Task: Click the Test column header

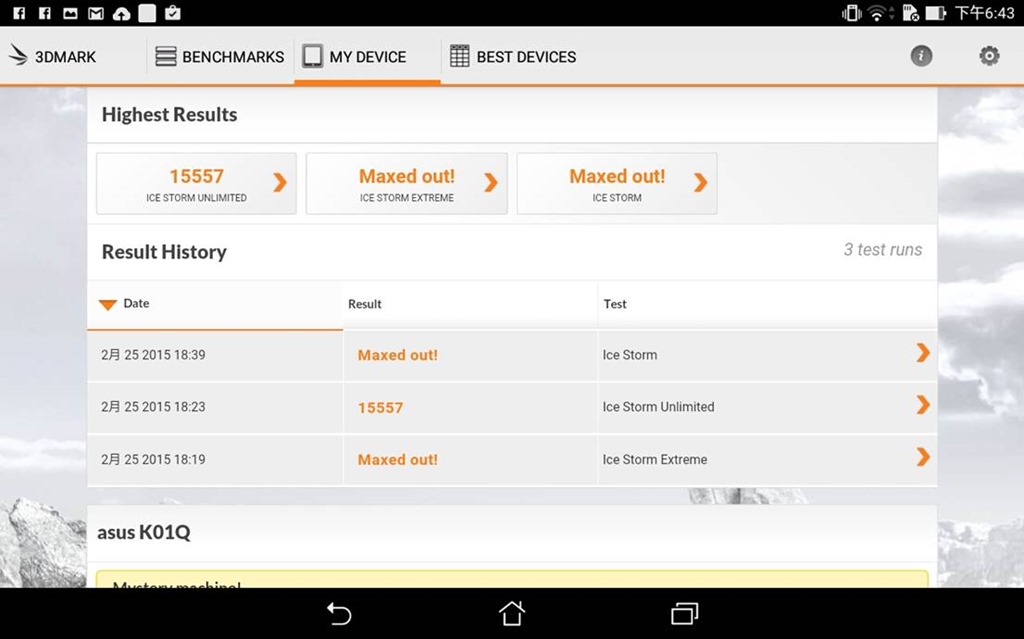Action: pyautogui.click(x=767, y=304)
